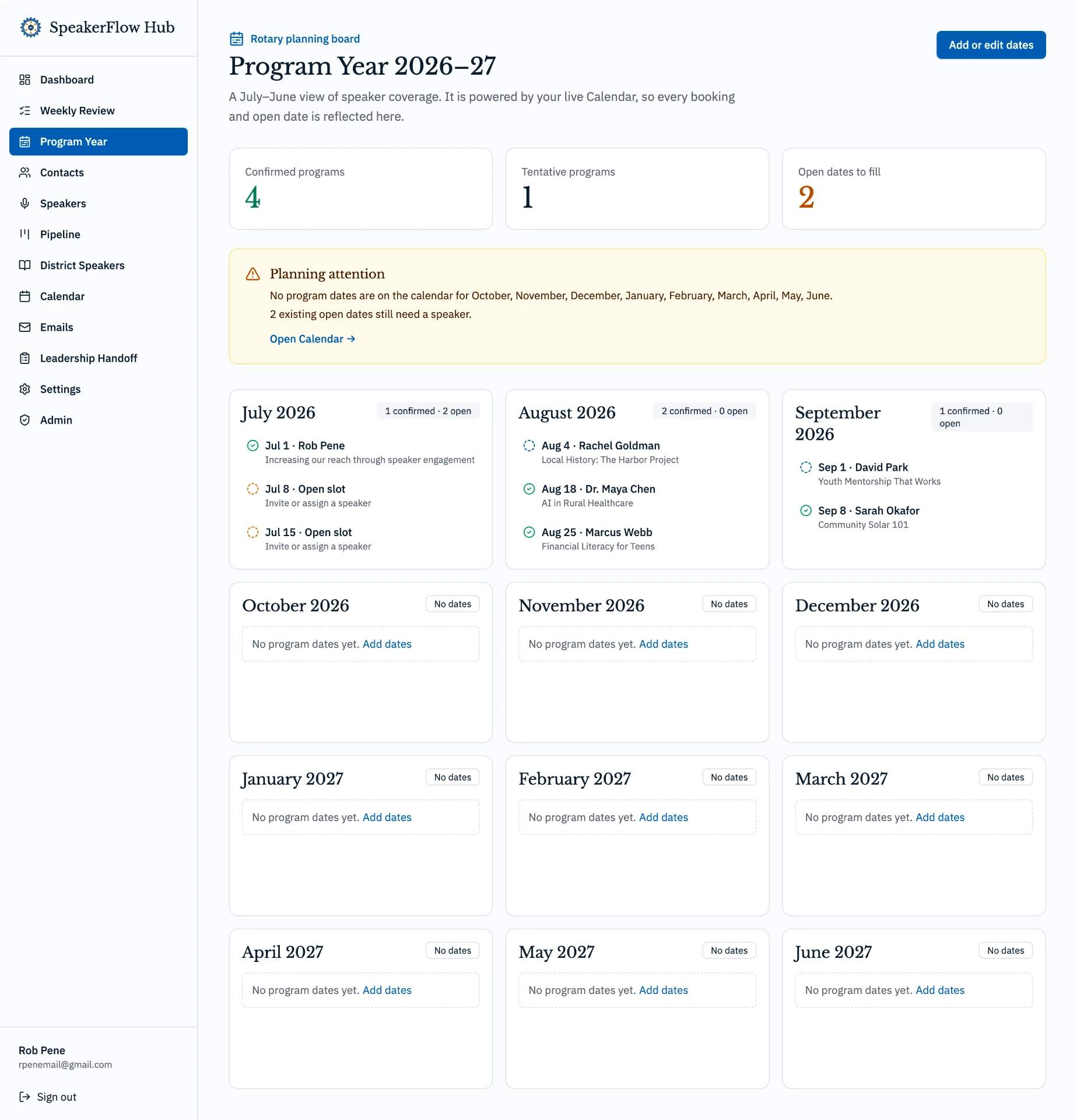Follow the Open Calendar link
Screen dimensions: 1077x1120
pyautogui.click(x=313, y=339)
